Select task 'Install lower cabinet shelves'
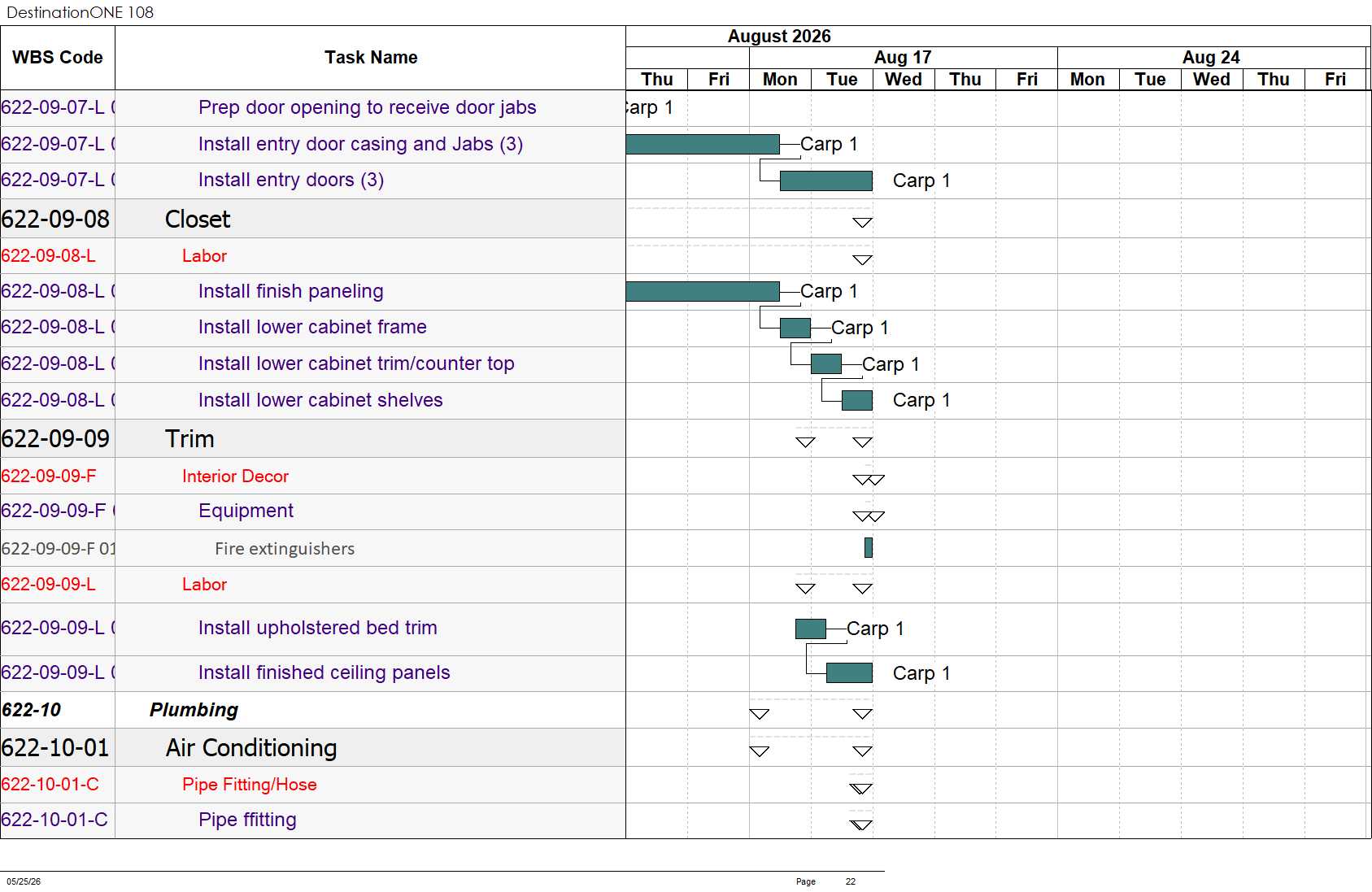 click(x=320, y=400)
